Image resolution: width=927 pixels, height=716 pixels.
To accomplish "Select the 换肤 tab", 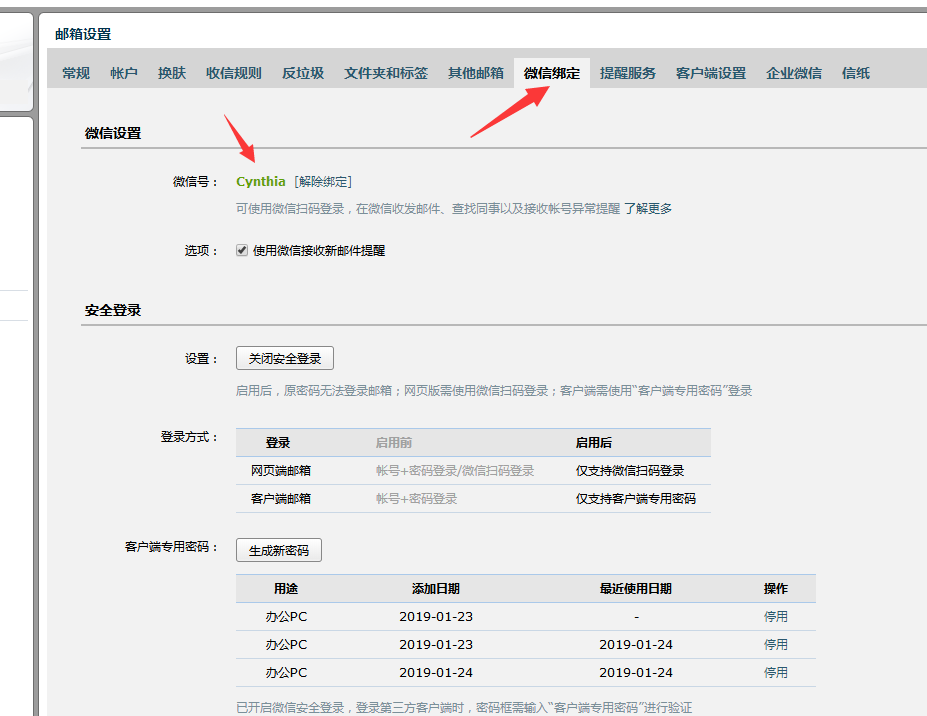I will [172, 73].
